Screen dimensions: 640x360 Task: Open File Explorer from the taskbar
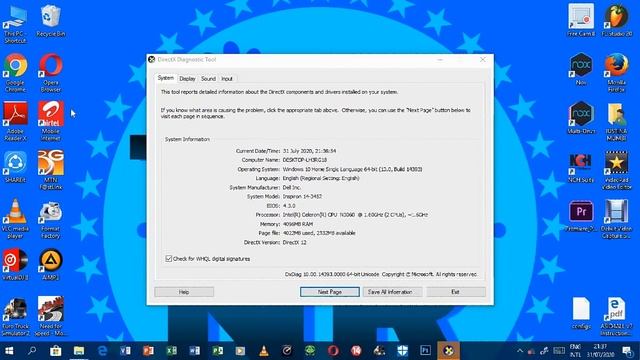[x=79, y=351]
